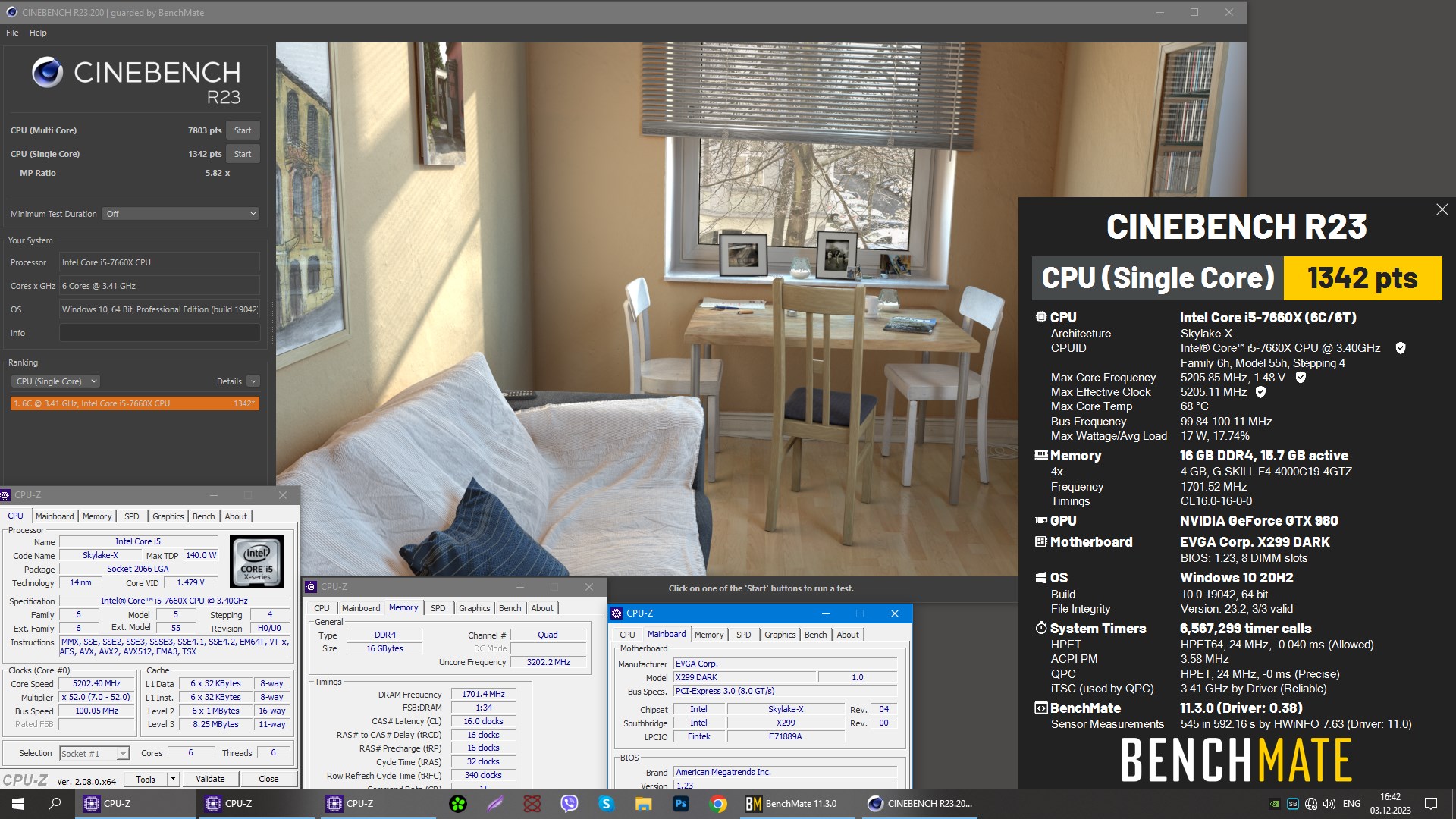1456x819 pixels.
Task: Click the Multiplier value x 52.0 (7.0 - 52.0)
Action: [96, 698]
